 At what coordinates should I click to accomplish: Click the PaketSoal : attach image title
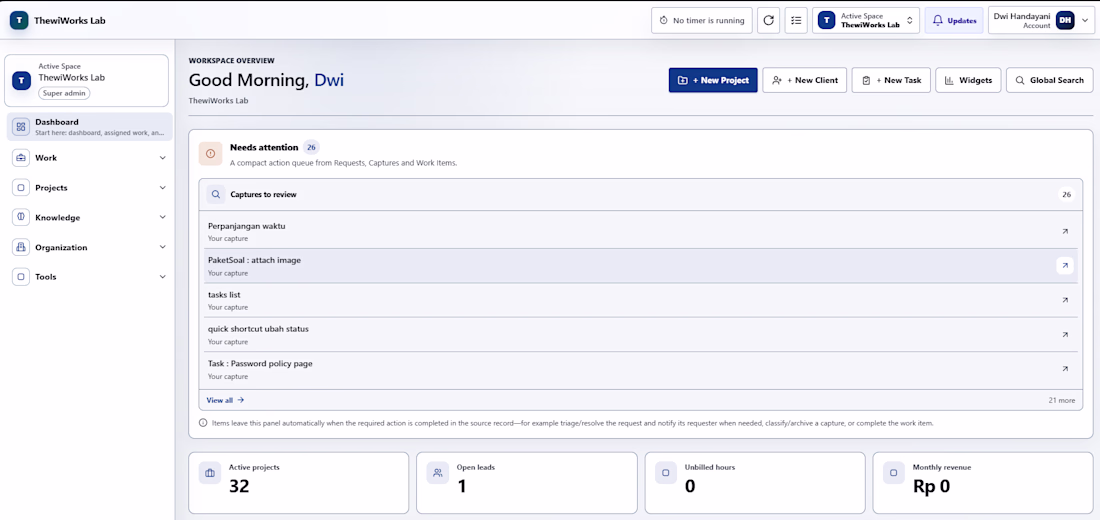(x=255, y=260)
